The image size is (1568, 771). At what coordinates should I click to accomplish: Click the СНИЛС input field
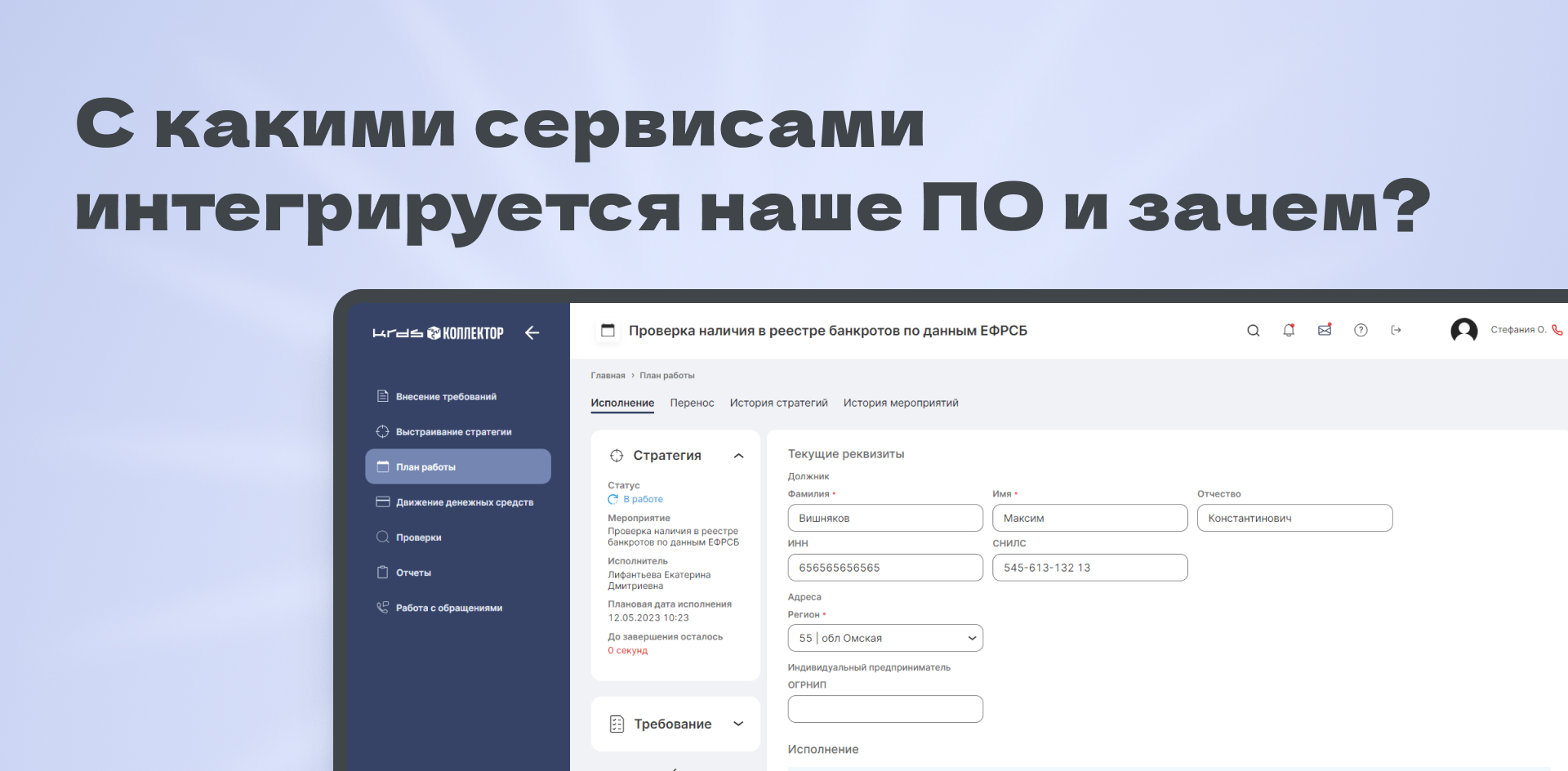pyautogui.click(x=1089, y=568)
